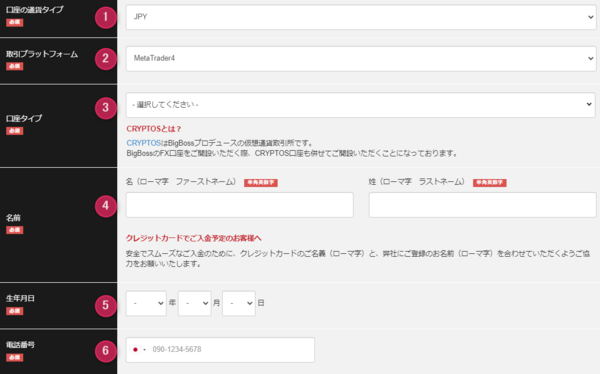
Task: Click the 名（ローマ字 ファーストネーム） label
Action: (181, 182)
